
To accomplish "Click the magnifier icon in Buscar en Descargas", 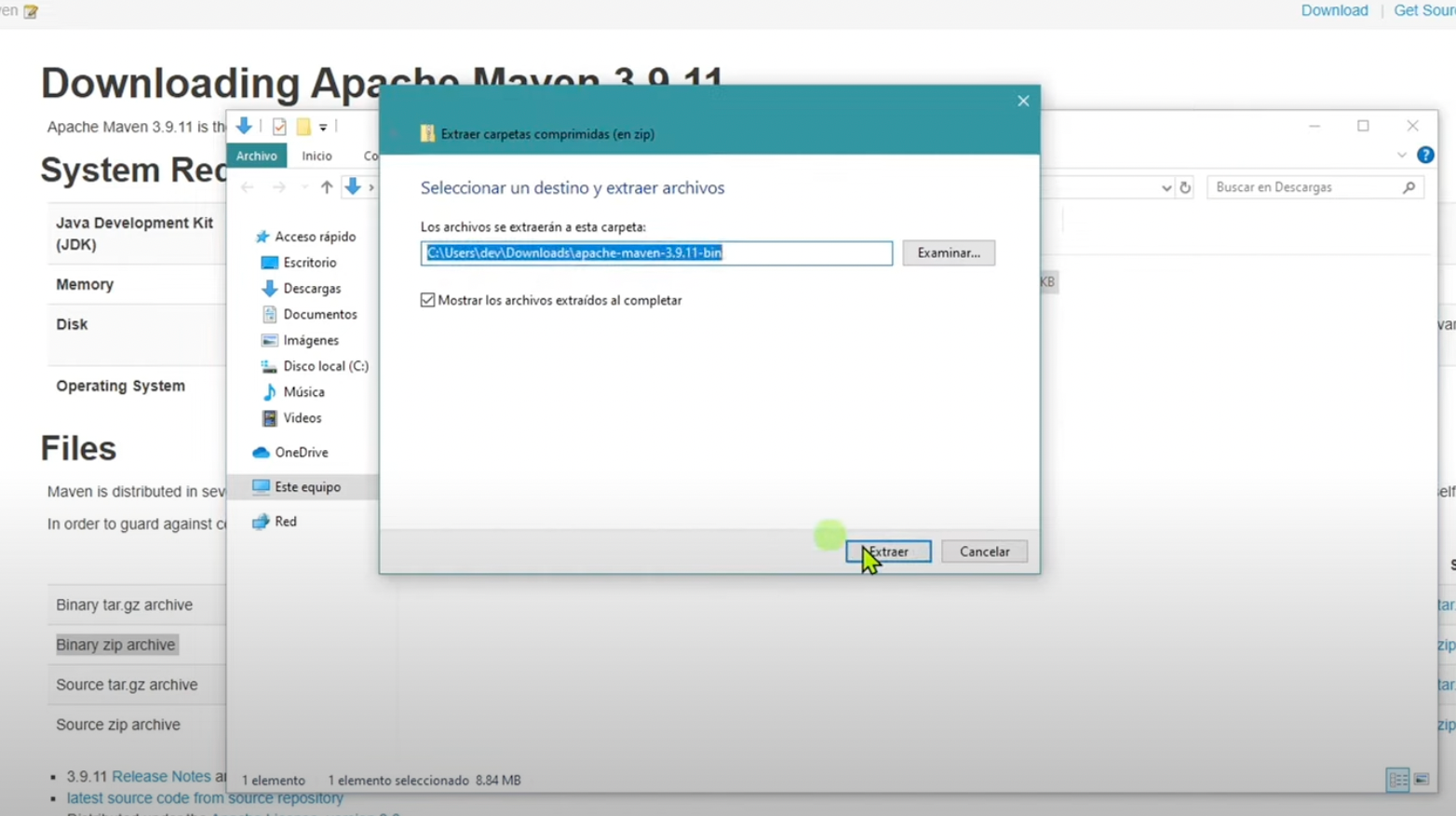I will (1409, 187).
